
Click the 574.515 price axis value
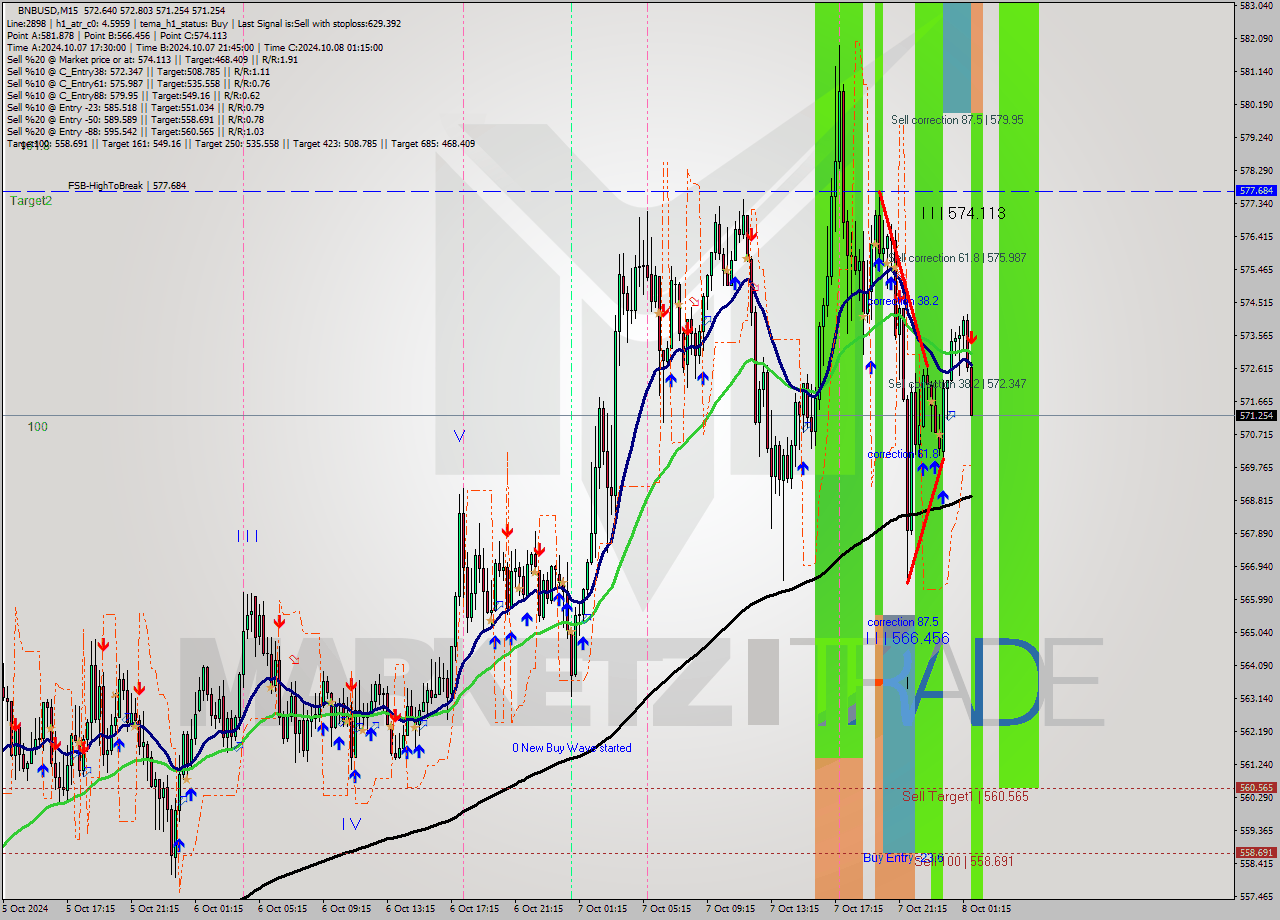[x=1256, y=302]
